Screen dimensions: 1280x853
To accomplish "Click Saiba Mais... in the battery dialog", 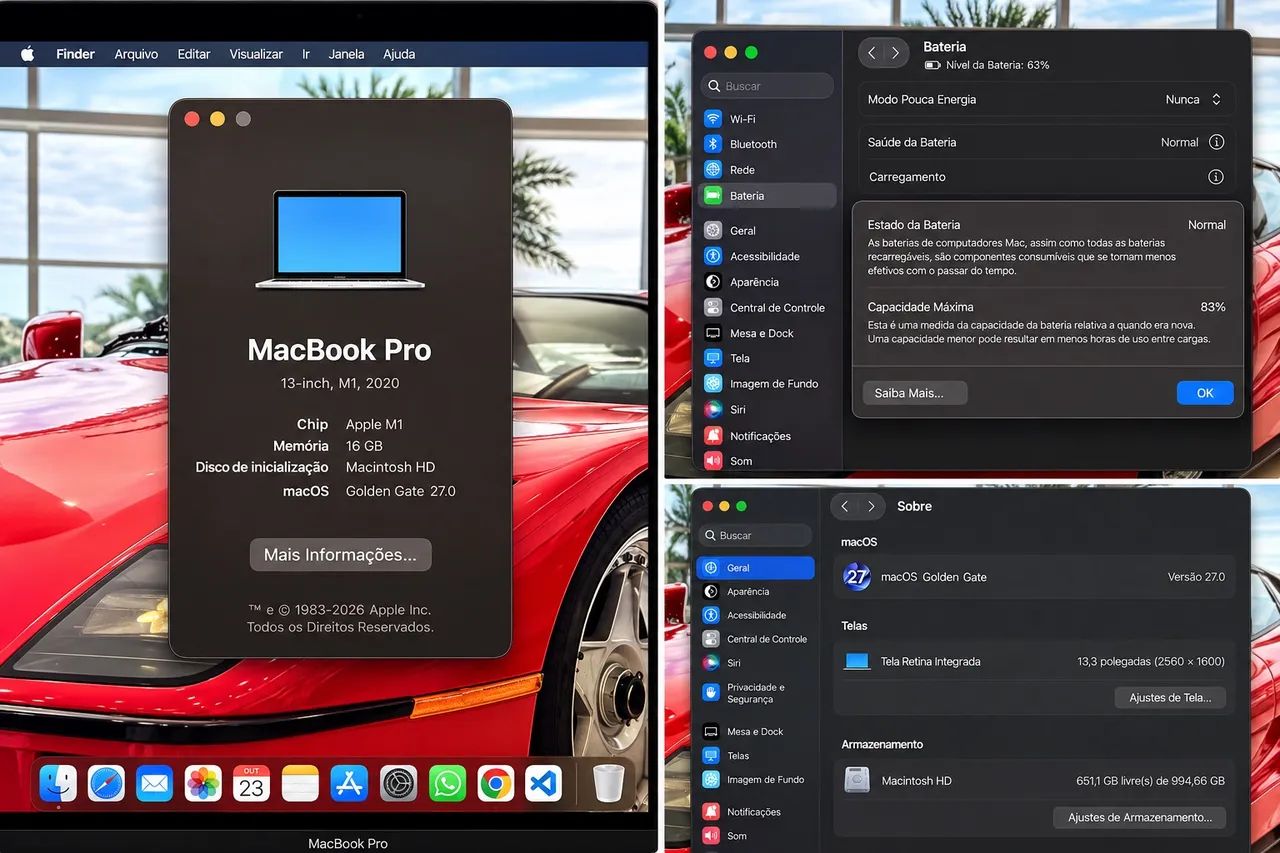I will click(915, 393).
